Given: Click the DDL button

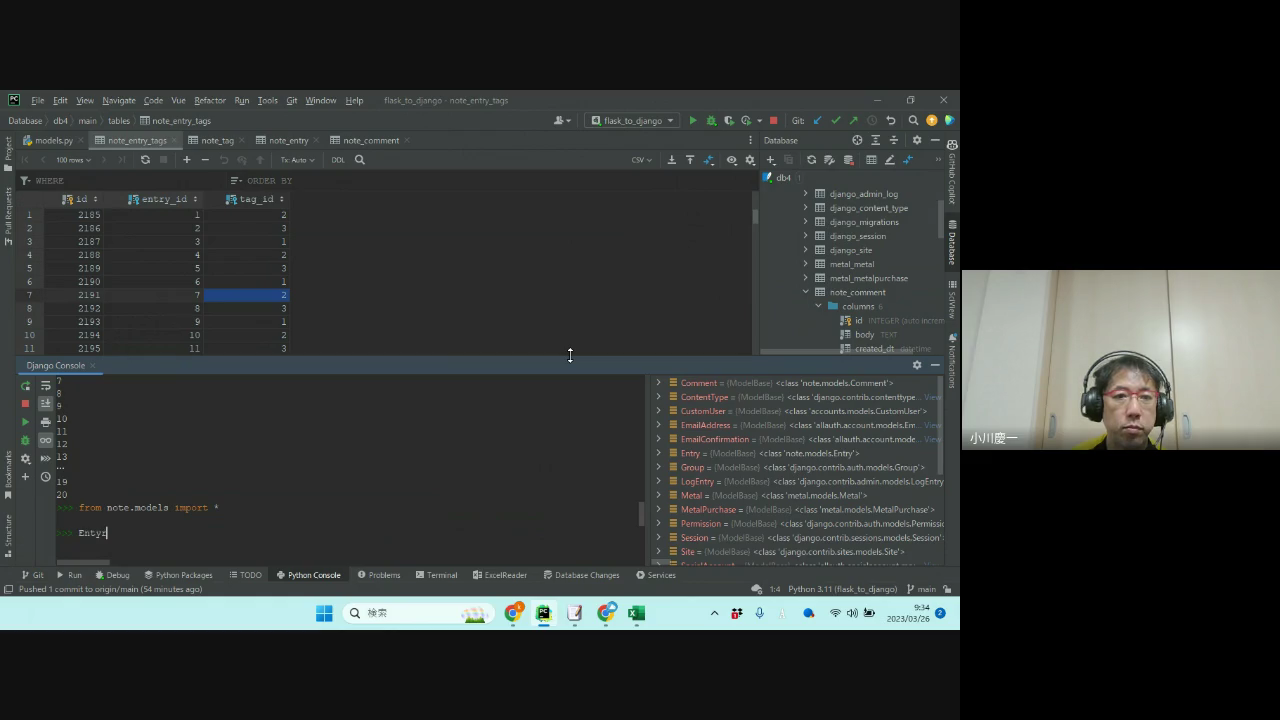Looking at the screenshot, I should coord(338,160).
